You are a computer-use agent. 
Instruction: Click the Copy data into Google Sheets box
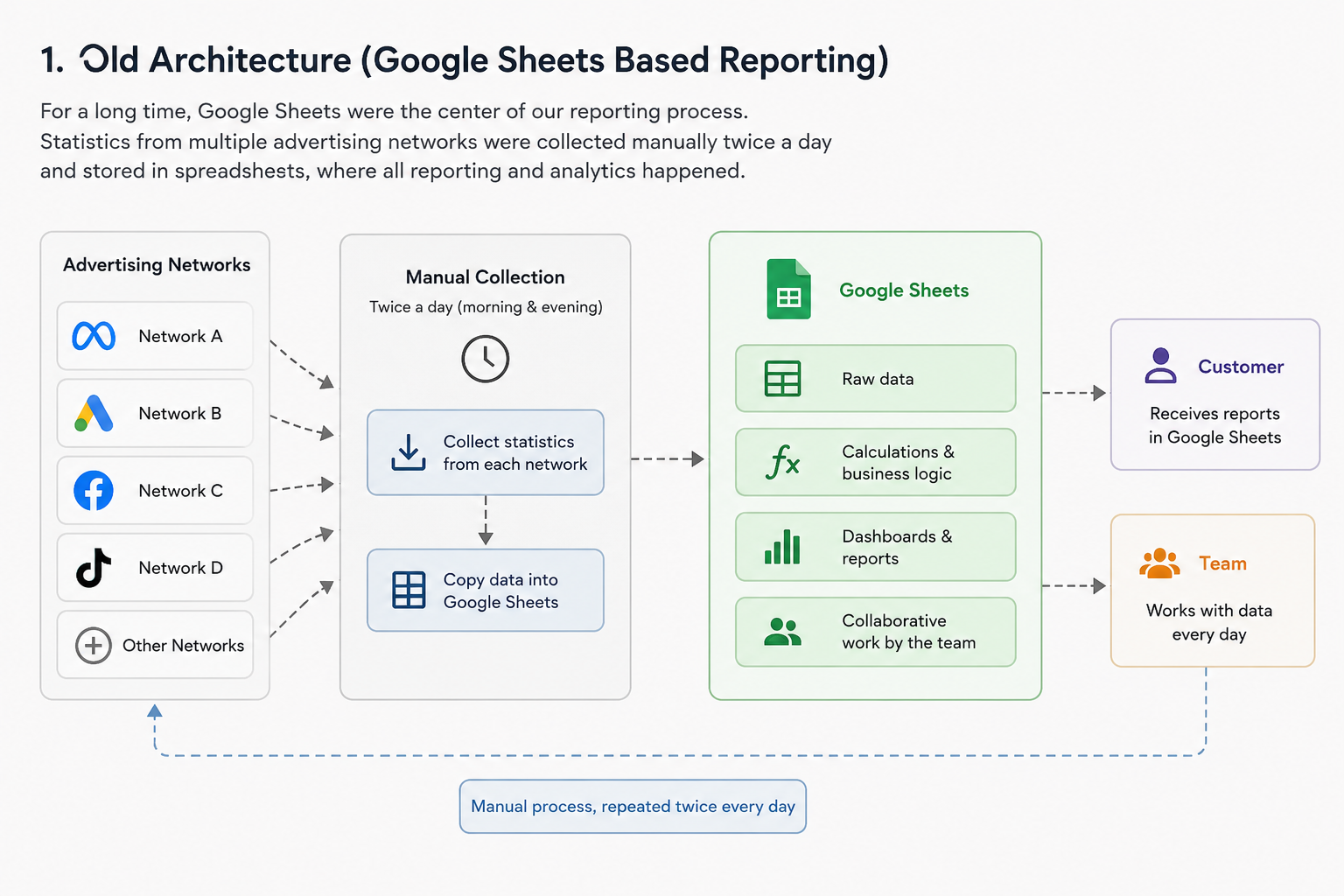tap(486, 590)
